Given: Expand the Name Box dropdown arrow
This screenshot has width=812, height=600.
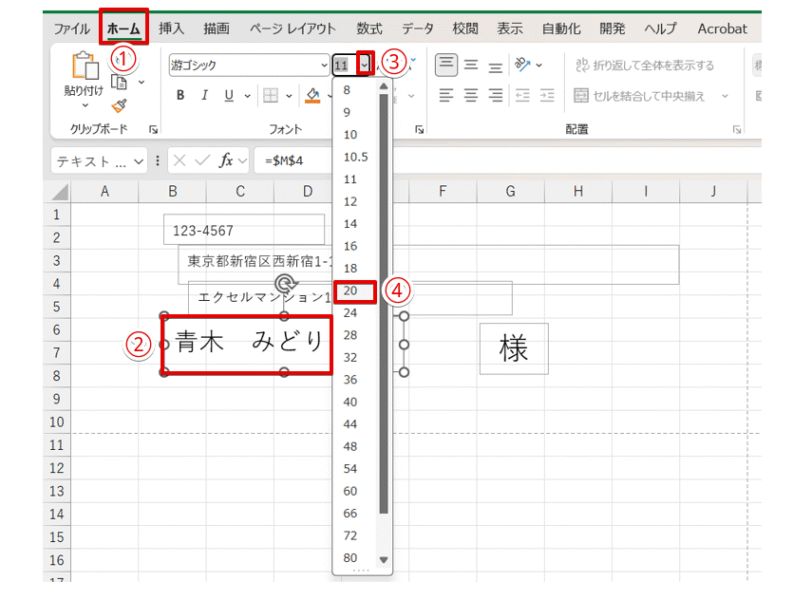Looking at the screenshot, I should point(138,161).
